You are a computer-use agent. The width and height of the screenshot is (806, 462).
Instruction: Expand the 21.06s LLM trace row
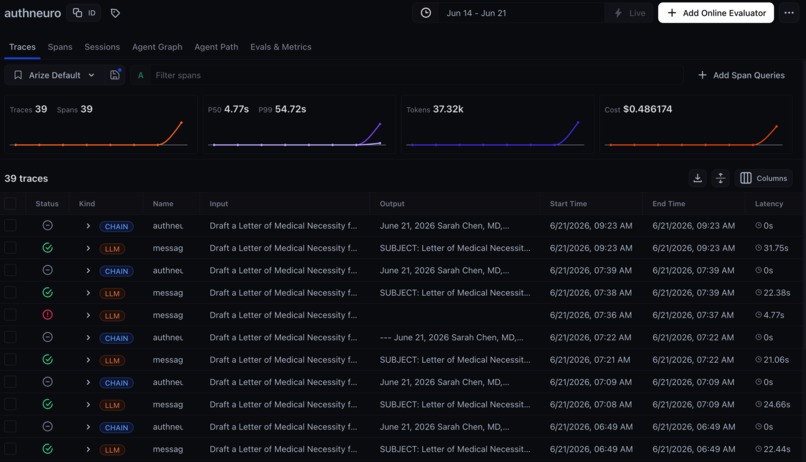tap(88, 360)
